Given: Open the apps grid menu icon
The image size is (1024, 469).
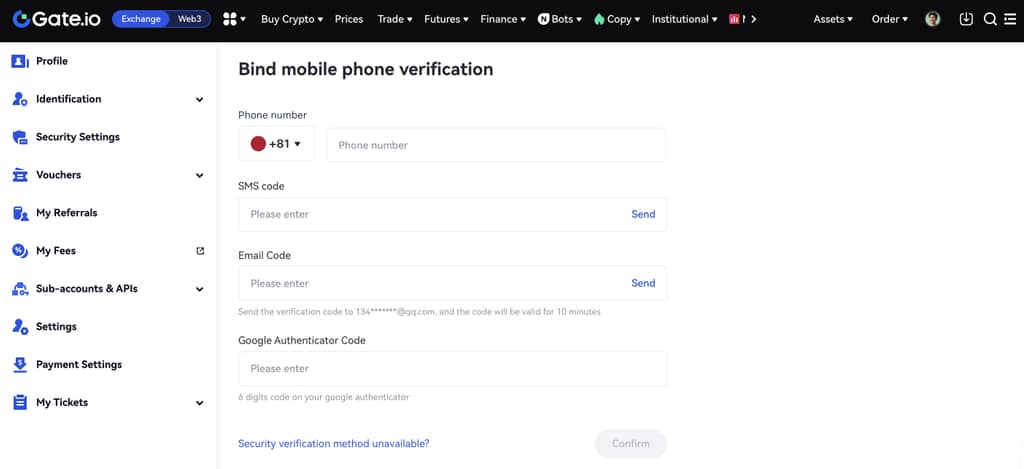Looking at the screenshot, I should pos(230,19).
